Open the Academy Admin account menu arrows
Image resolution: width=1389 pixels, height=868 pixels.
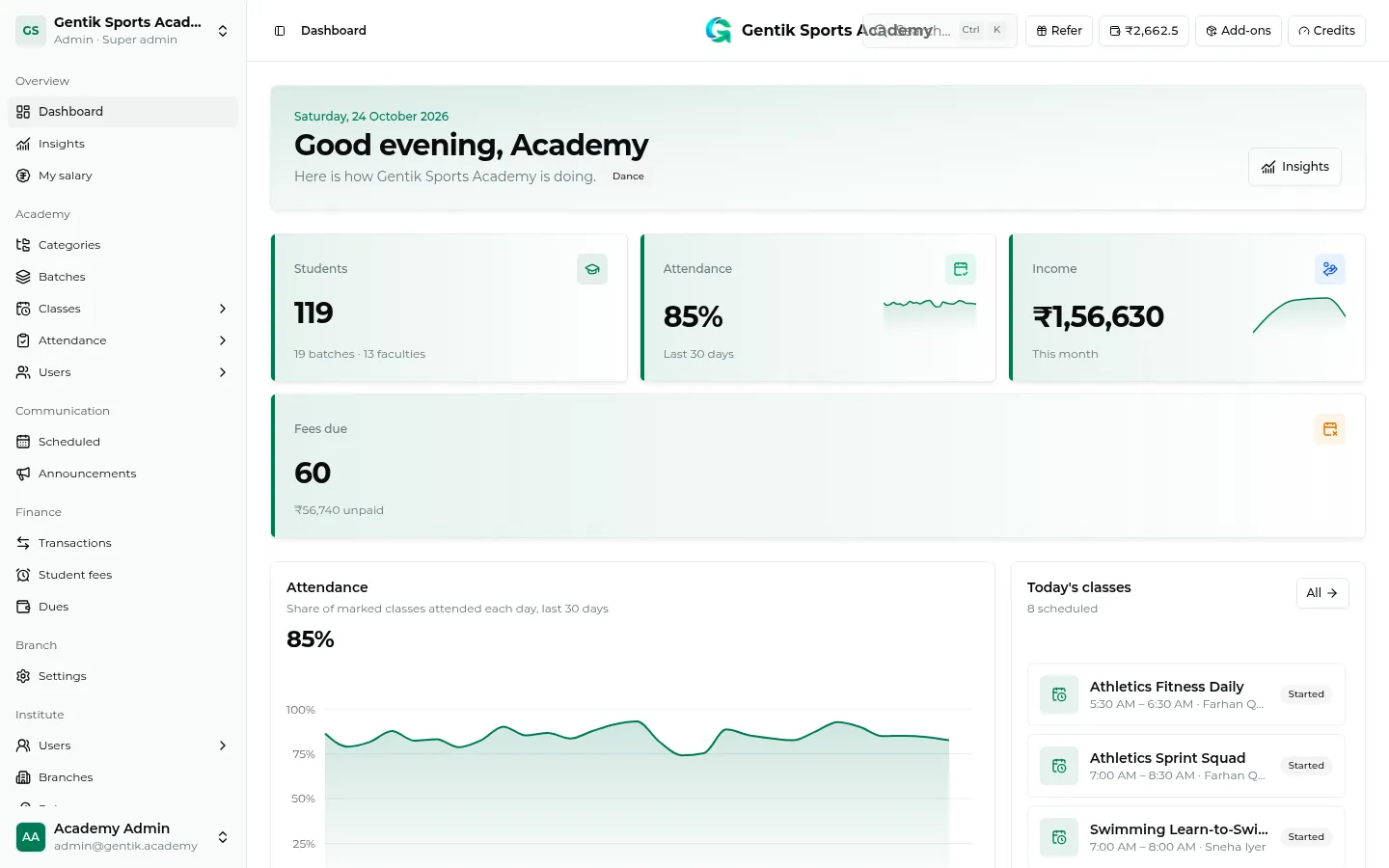[x=223, y=837]
